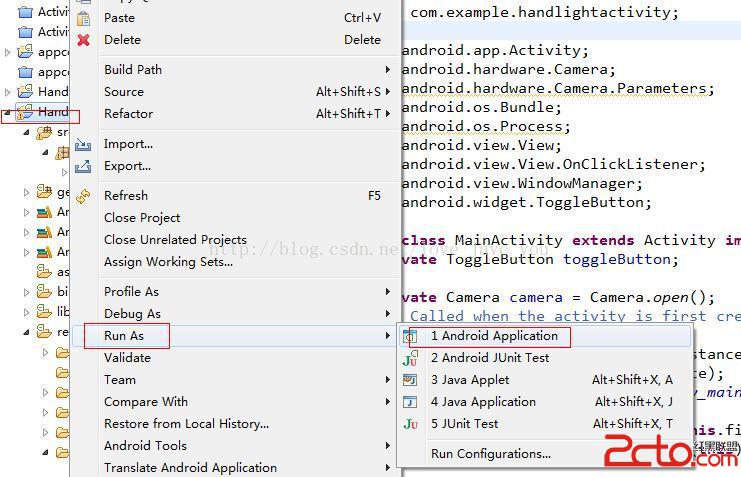Click the Java Applet icon
This screenshot has height=477, width=741.
(410, 380)
